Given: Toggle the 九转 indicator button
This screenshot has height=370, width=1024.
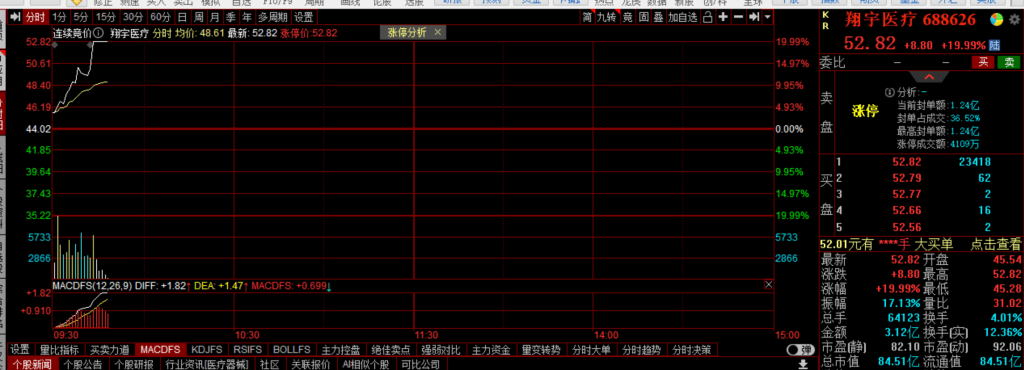Looking at the screenshot, I should 607,17.
